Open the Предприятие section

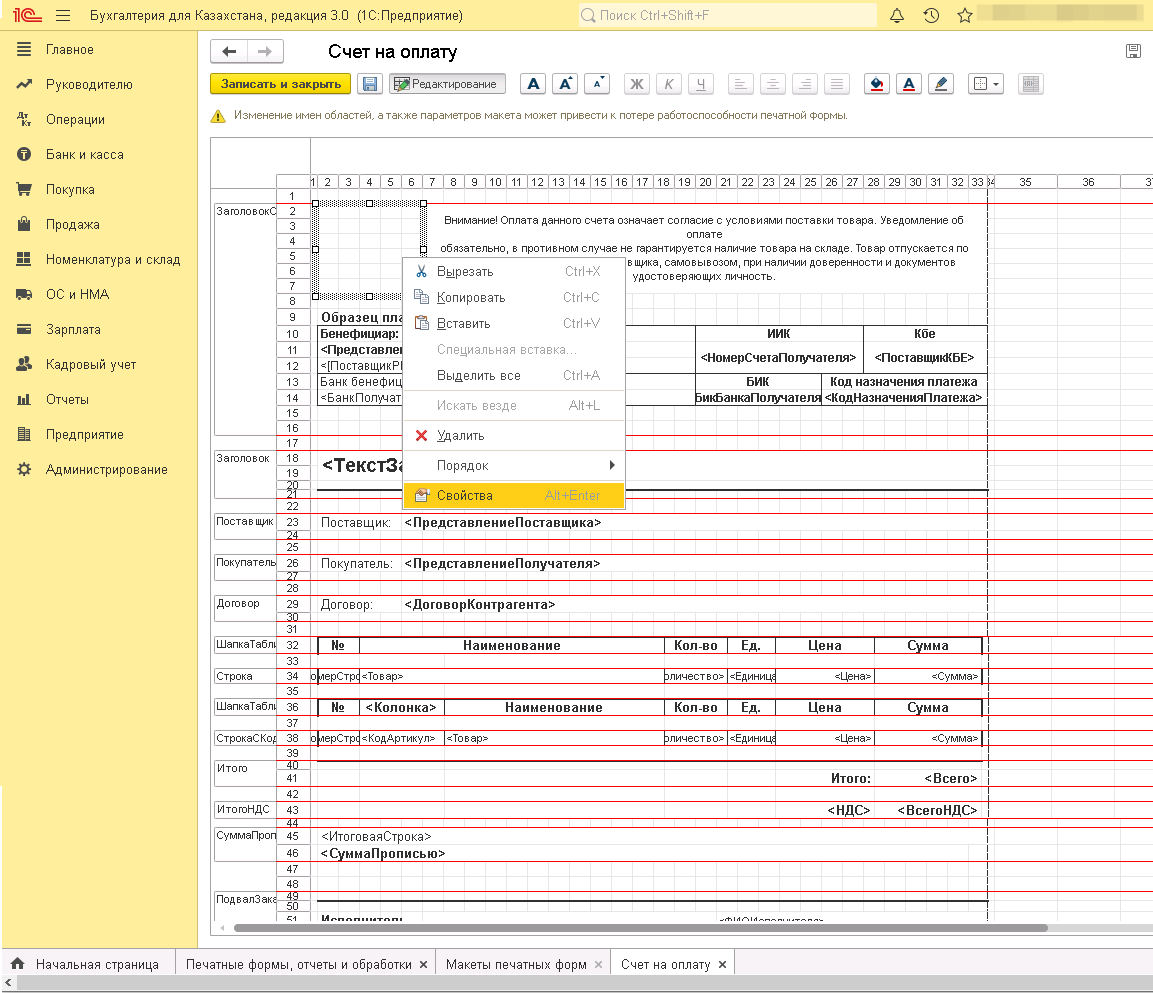pos(99,435)
